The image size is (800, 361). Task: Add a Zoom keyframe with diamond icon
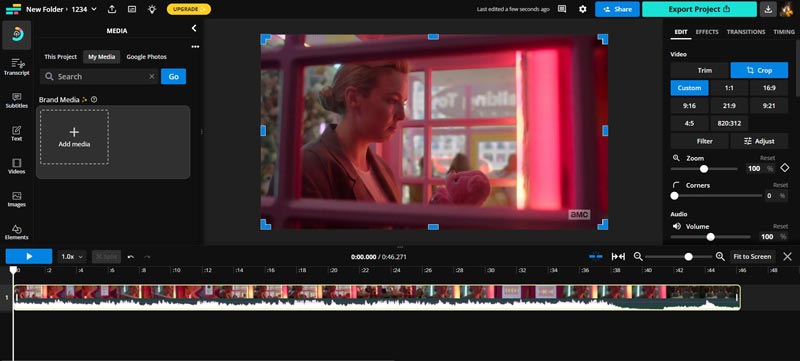point(785,168)
